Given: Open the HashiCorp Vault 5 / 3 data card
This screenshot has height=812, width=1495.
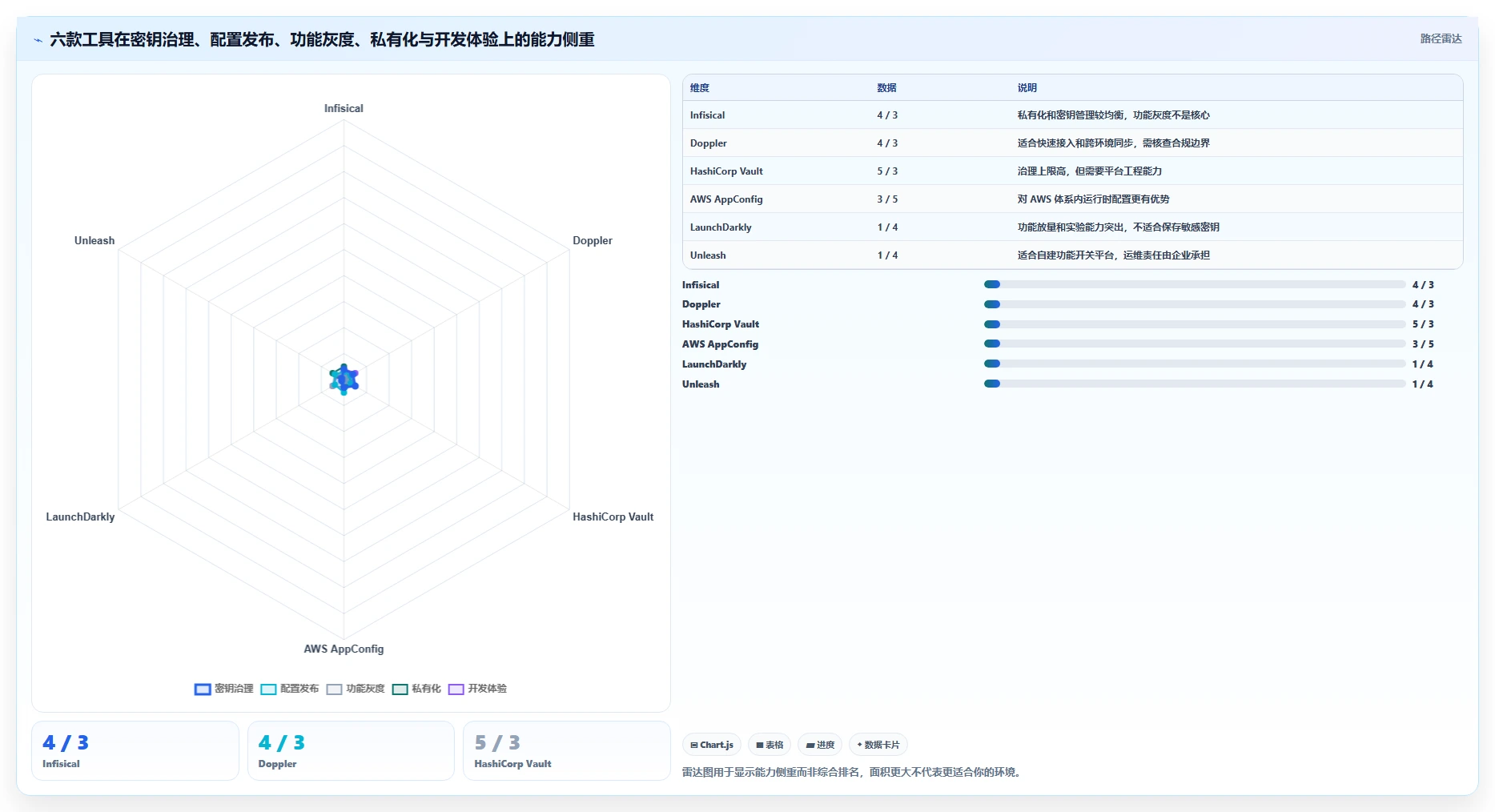Looking at the screenshot, I should (x=567, y=750).
